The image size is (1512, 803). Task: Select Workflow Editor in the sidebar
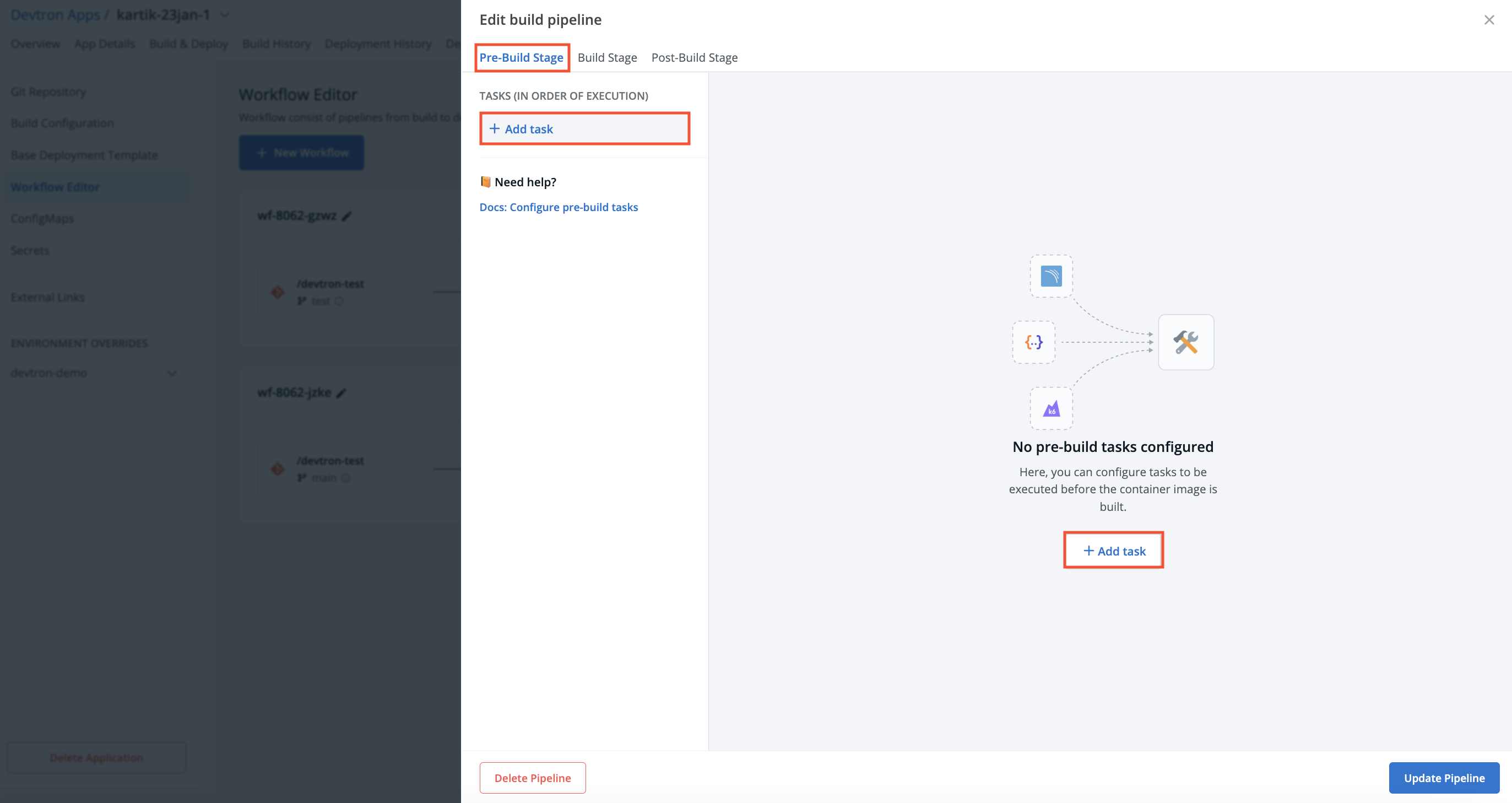[96, 187]
